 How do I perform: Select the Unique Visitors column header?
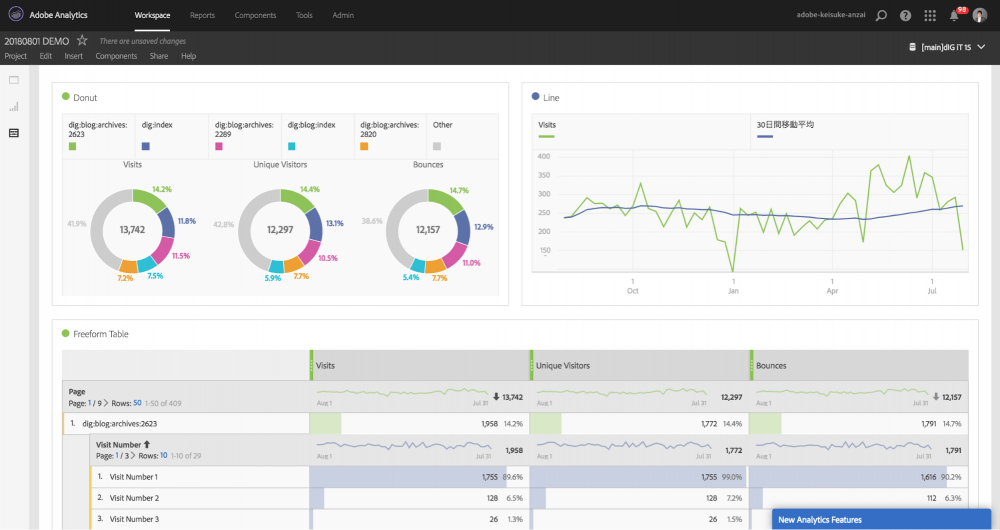point(640,365)
